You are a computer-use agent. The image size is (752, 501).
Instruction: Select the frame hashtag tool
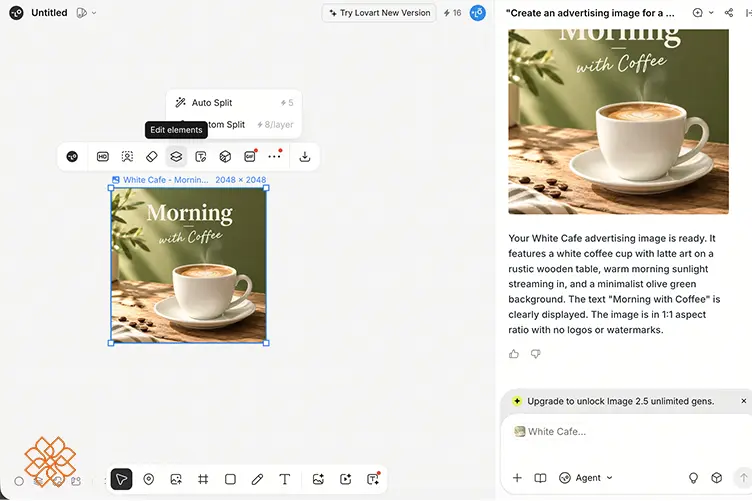click(x=203, y=479)
